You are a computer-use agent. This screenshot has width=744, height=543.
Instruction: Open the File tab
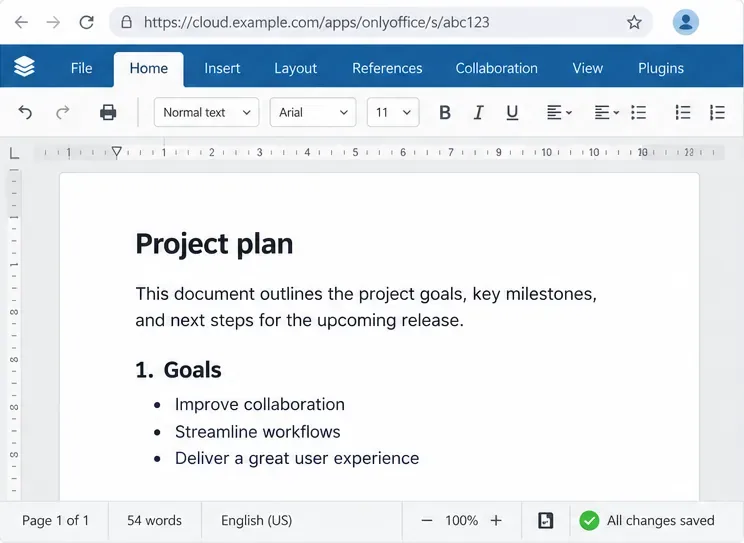click(x=82, y=68)
